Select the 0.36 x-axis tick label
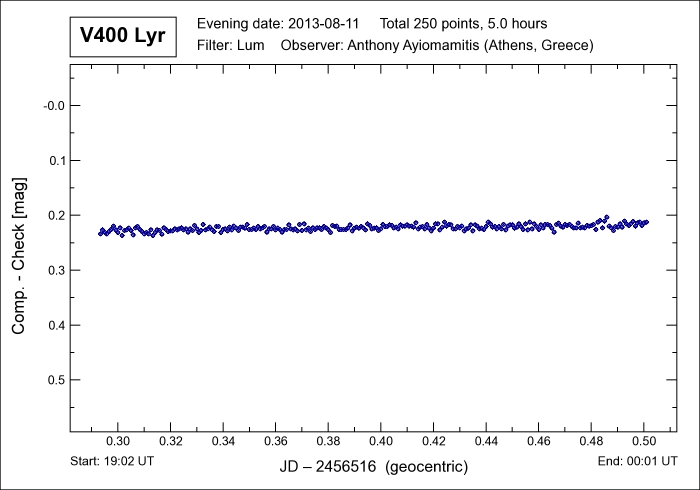Viewport: 700px width, 490px height. coord(276,441)
